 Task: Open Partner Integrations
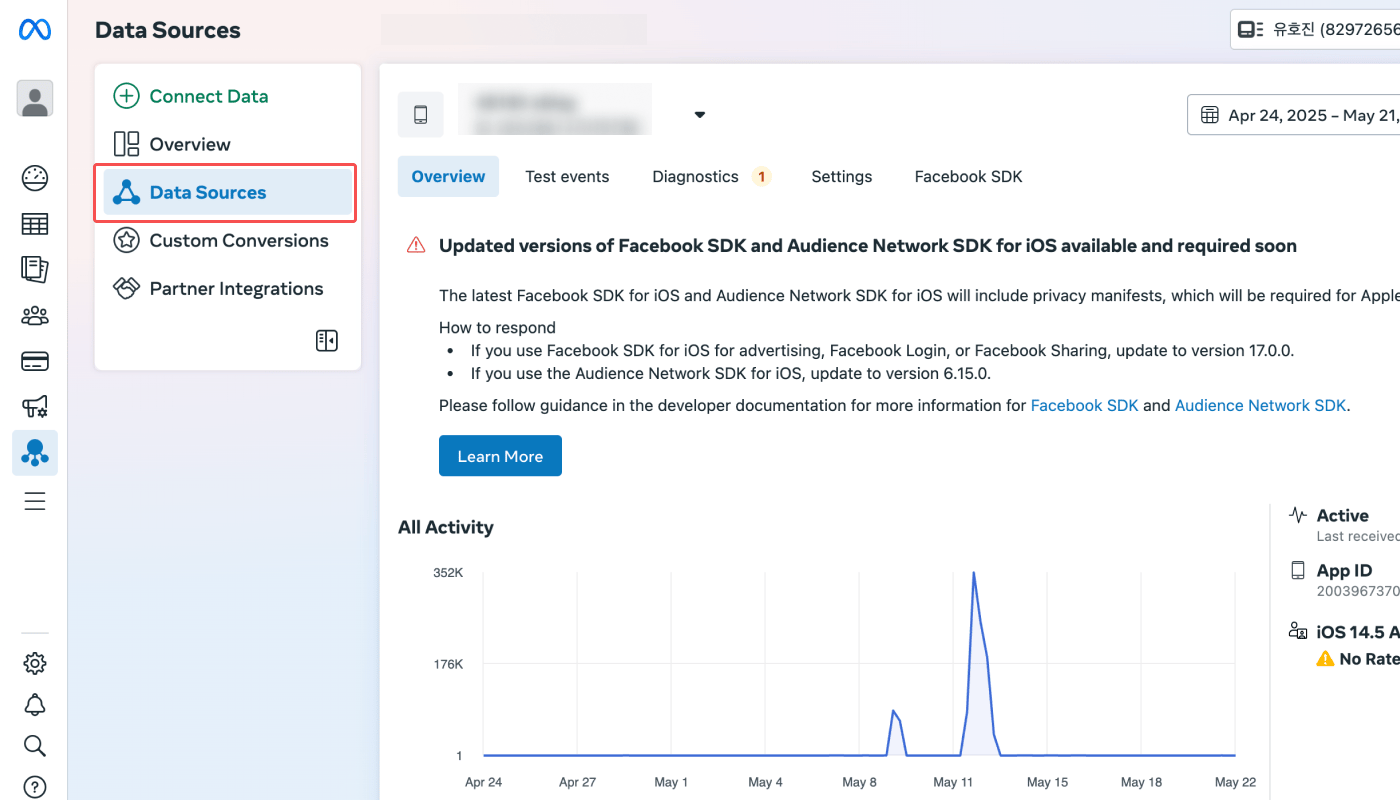click(228, 289)
